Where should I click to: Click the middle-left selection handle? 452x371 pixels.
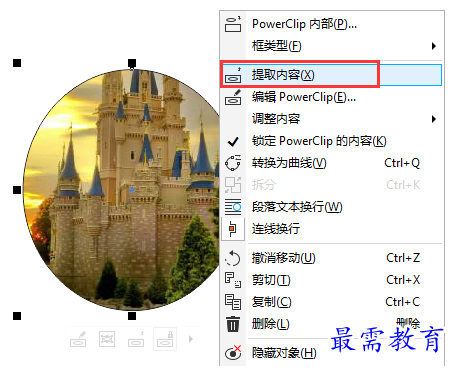coord(17,190)
